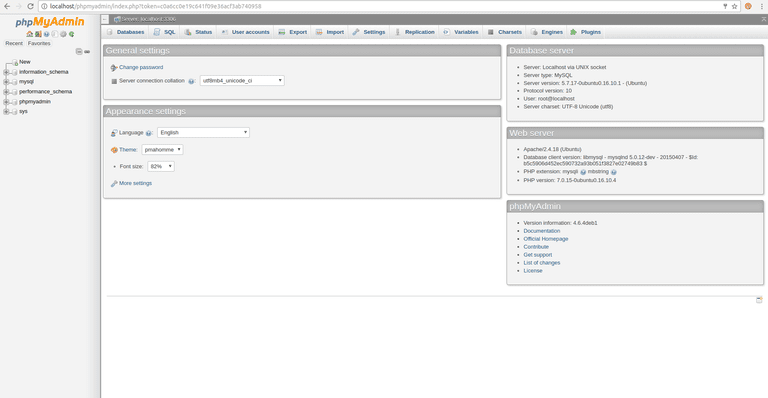
Task: Go back with the browser back arrow
Action: (7, 6)
